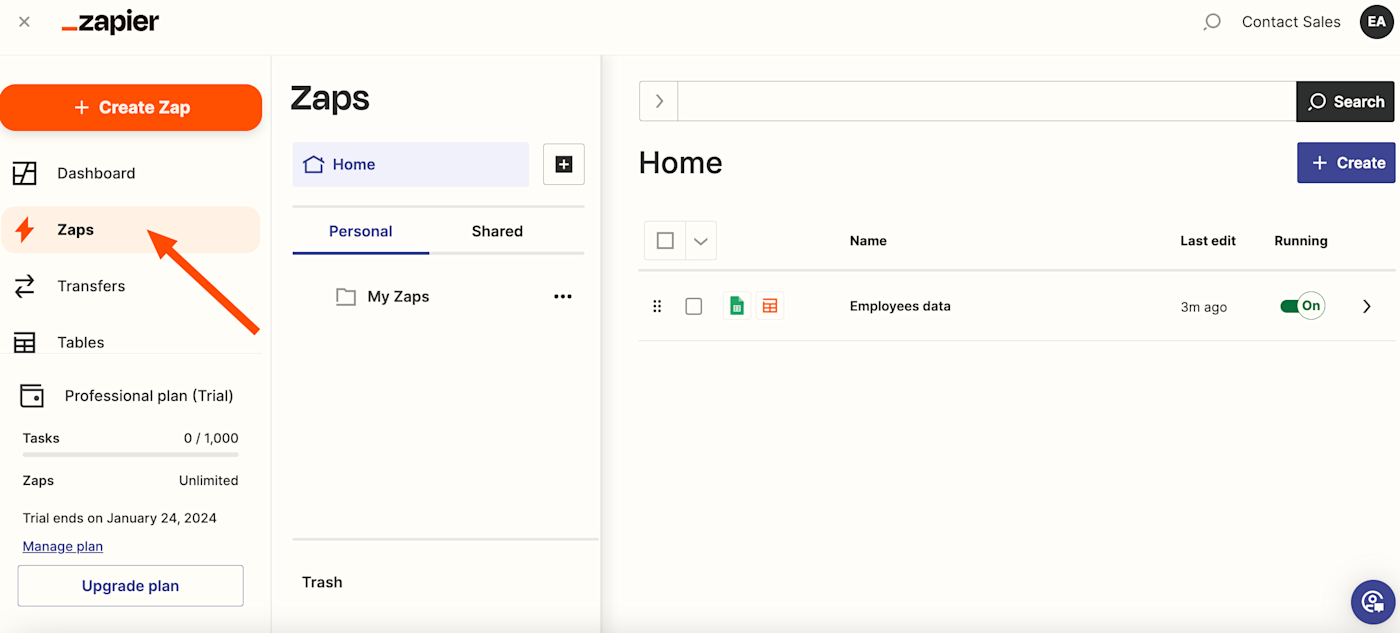Click Trial ends on January 24, 2024 text
The height and width of the screenshot is (633, 1400).
click(x=120, y=518)
